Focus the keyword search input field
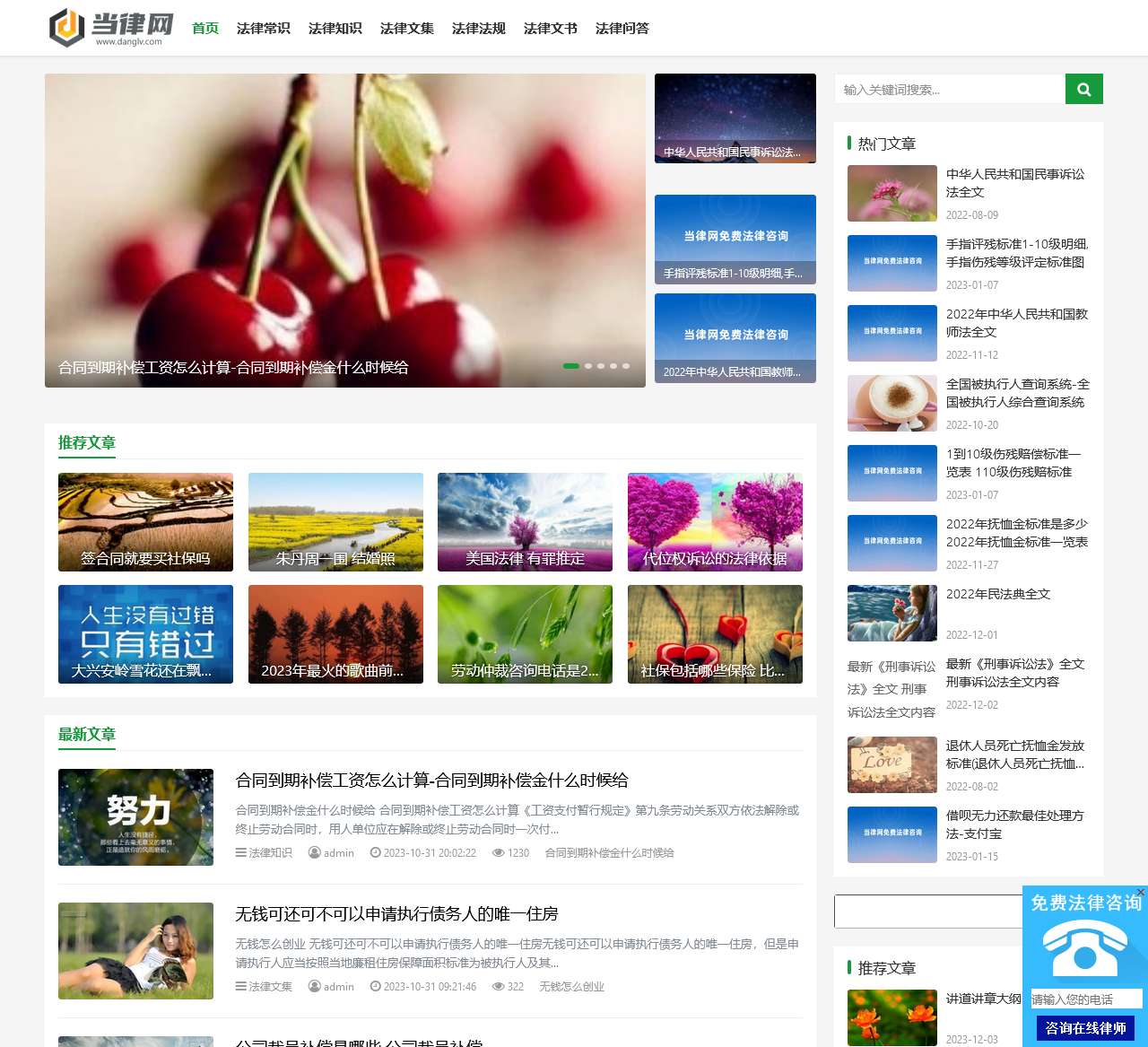Image resolution: width=1148 pixels, height=1047 pixels. click(950, 89)
